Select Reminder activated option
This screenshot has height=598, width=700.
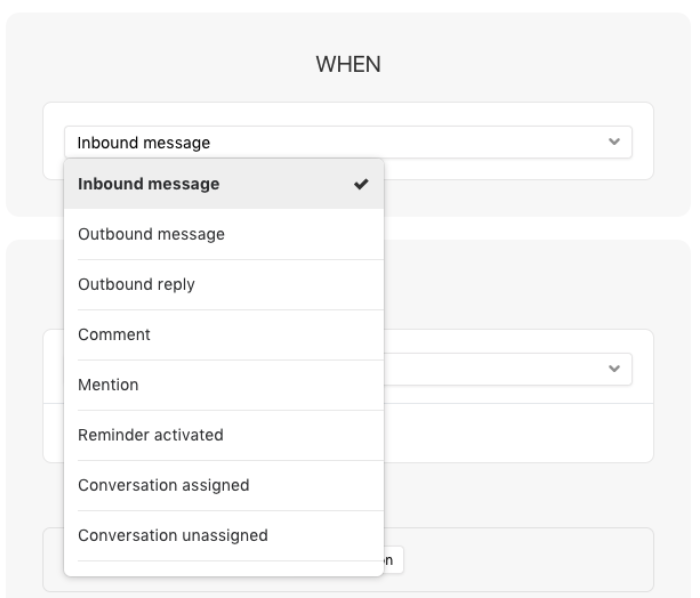coord(224,435)
